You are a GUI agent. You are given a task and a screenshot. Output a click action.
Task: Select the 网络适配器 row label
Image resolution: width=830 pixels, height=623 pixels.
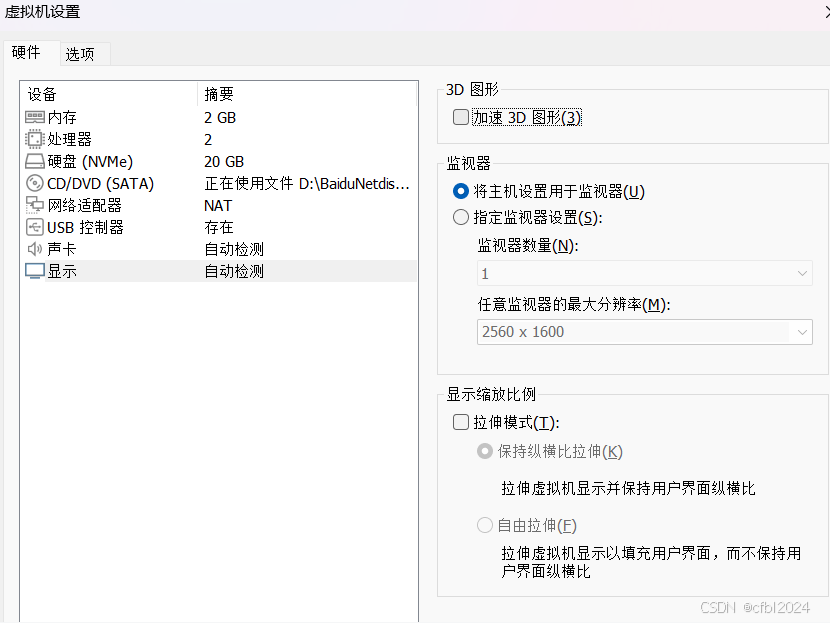tap(85, 205)
